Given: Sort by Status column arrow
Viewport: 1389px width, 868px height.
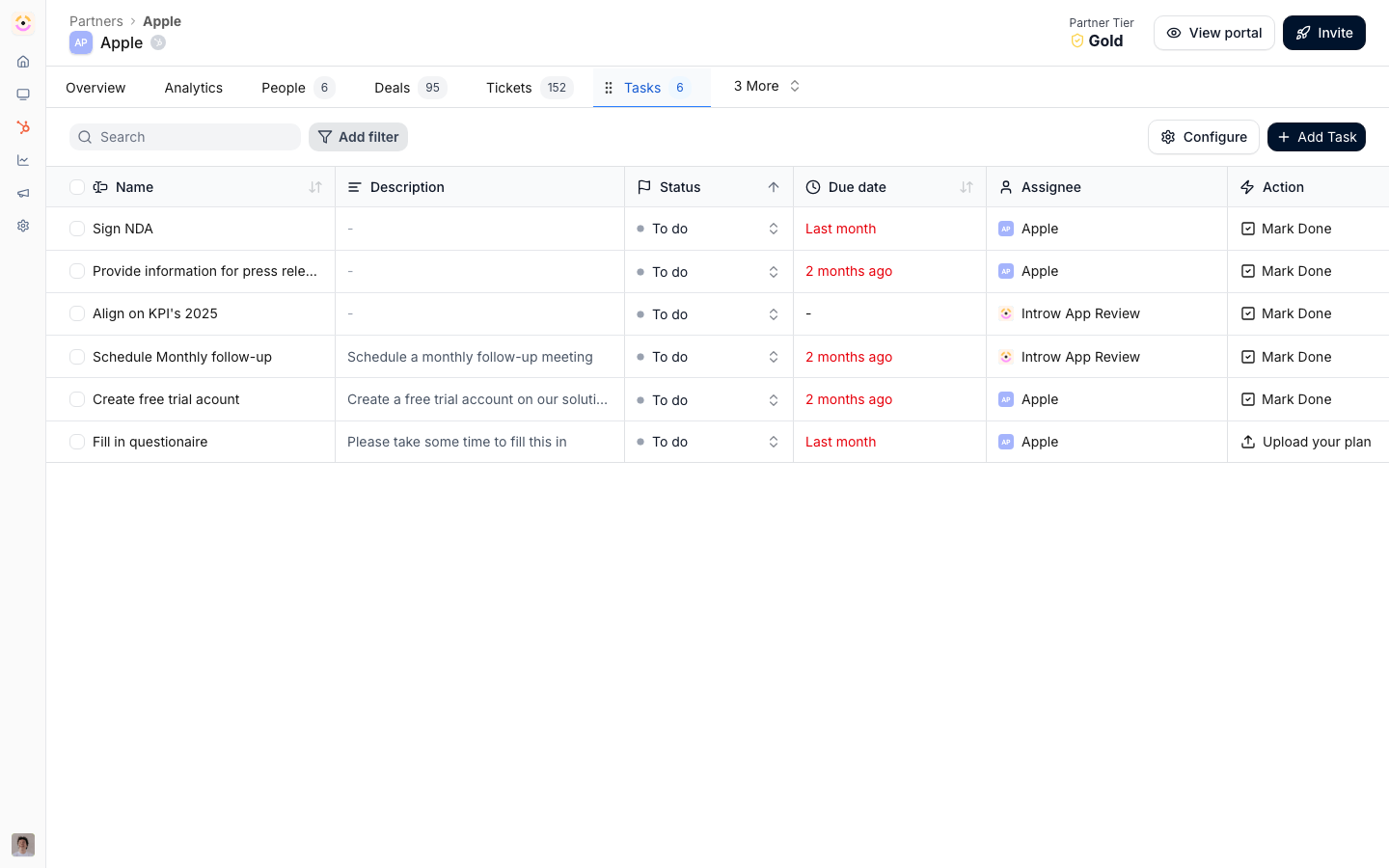Looking at the screenshot, I should [x=774, y=187].
